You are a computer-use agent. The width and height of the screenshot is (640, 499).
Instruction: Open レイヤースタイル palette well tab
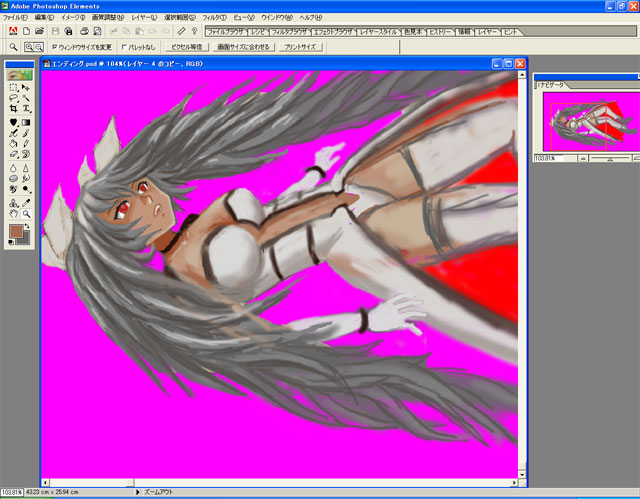[x=378, y=32]
